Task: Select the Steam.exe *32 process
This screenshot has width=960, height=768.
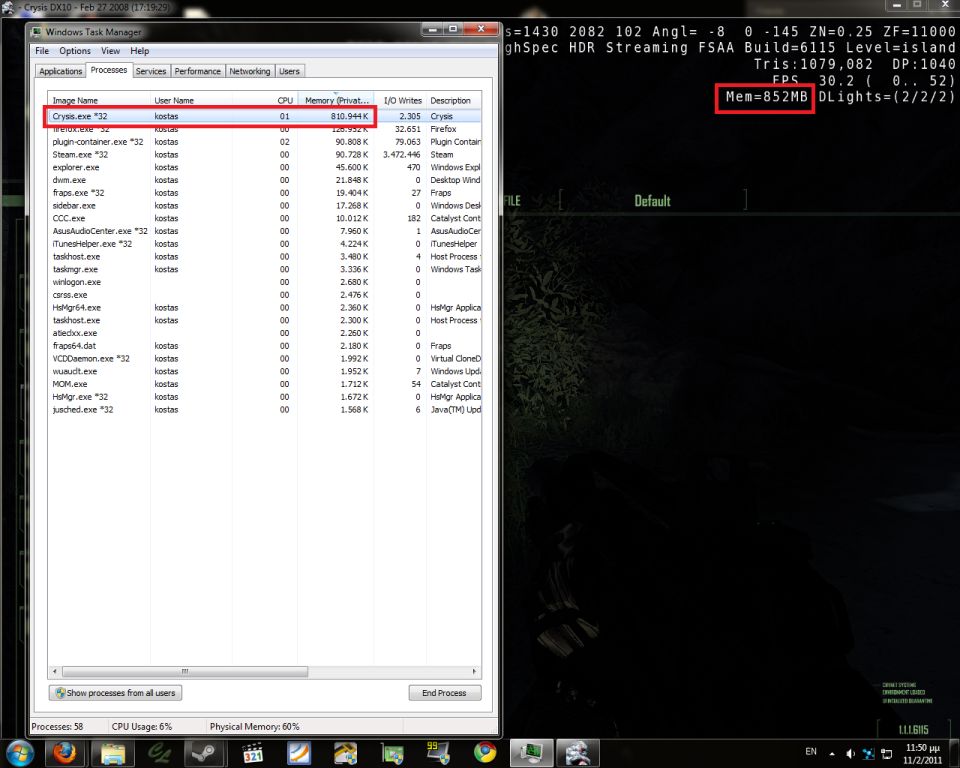Action: tap(264, 154)
